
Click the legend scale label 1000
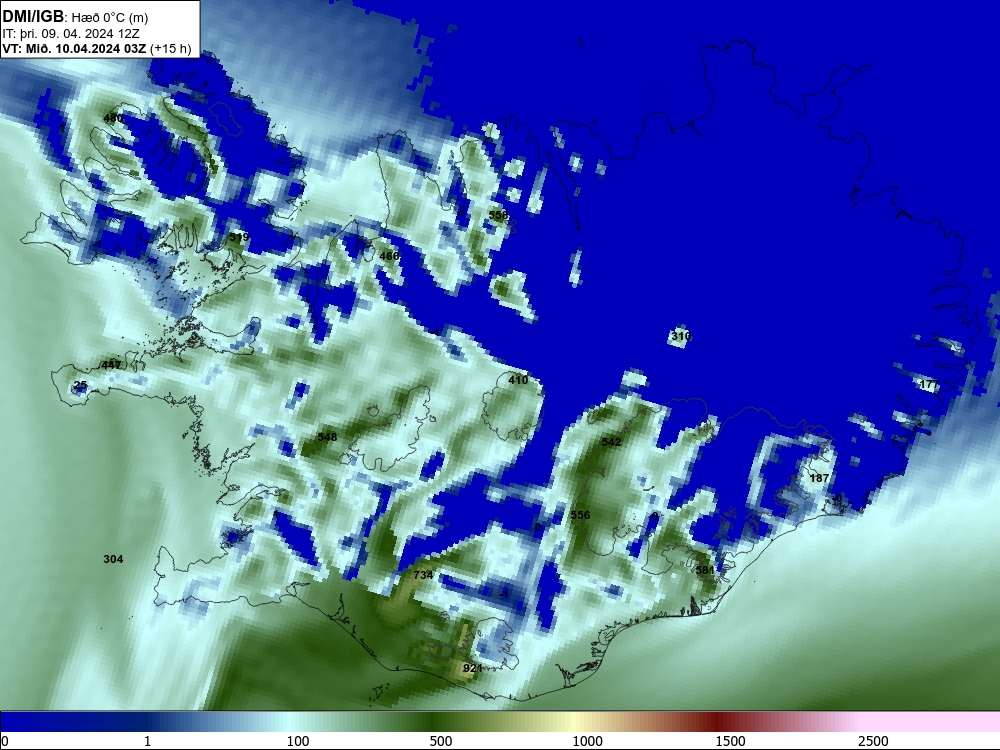(x=587, y=741)
